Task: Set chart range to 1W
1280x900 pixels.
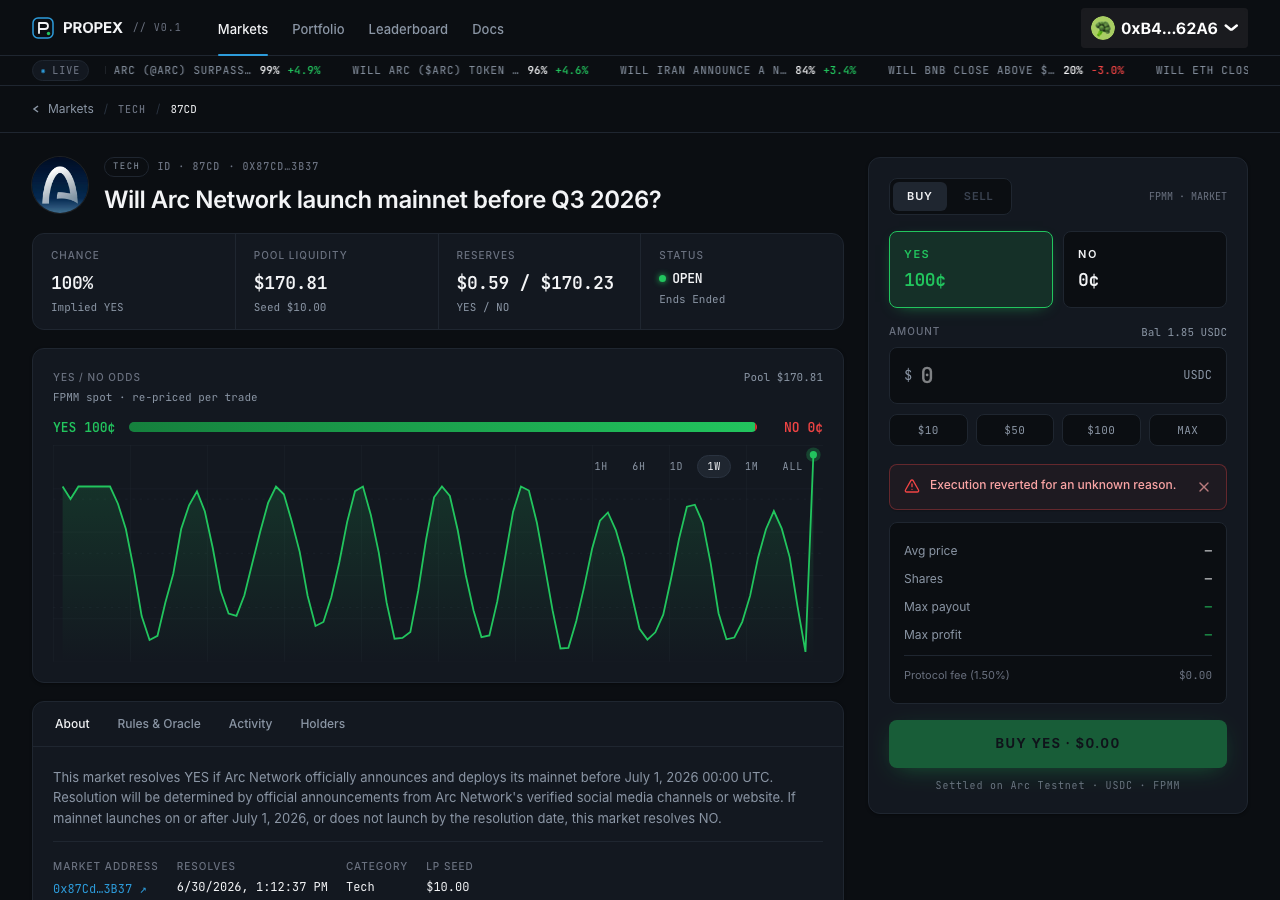Action: tap(714, 467)
